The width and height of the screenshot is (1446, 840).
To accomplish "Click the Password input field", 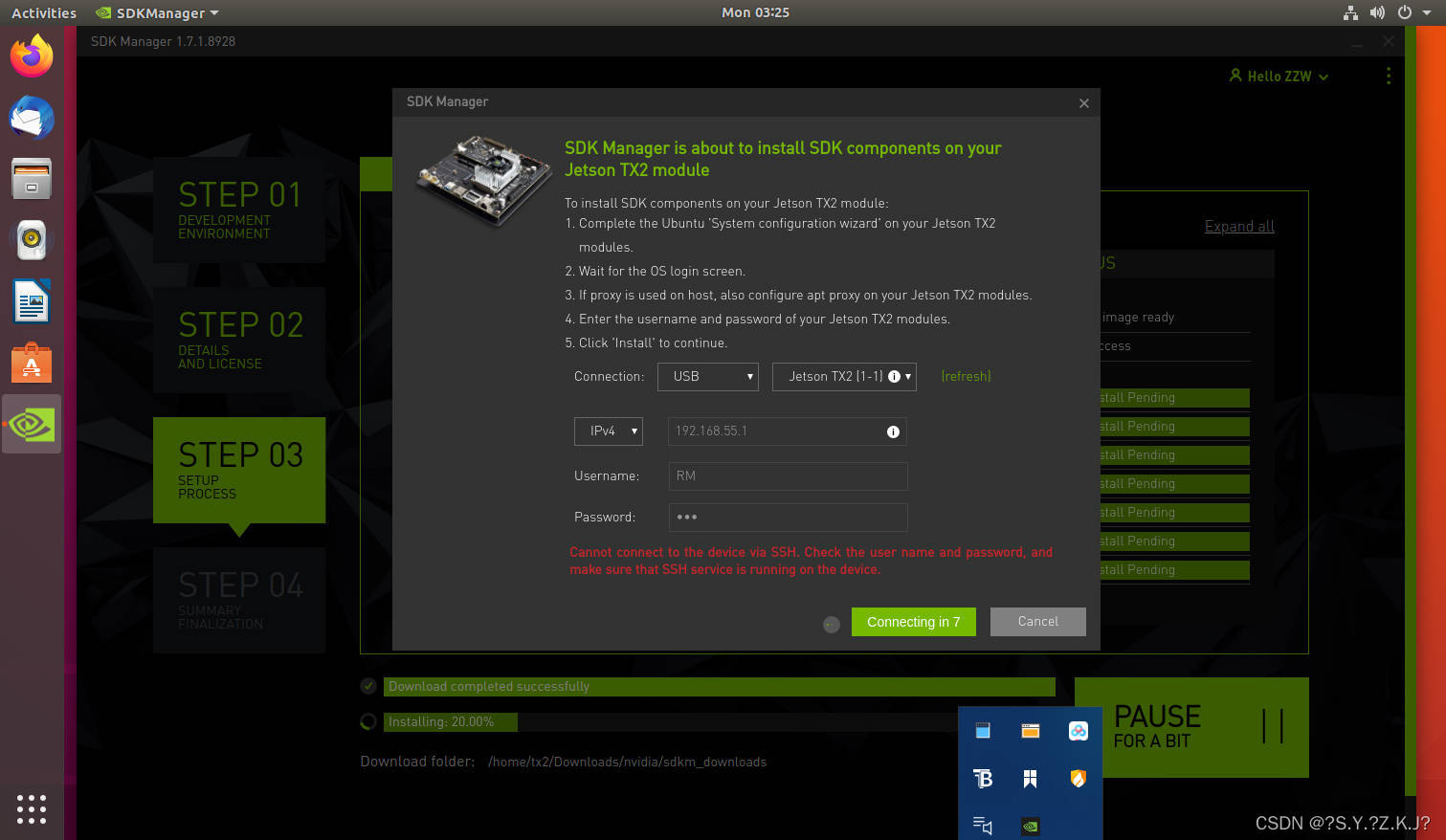I will click(788, 518).
